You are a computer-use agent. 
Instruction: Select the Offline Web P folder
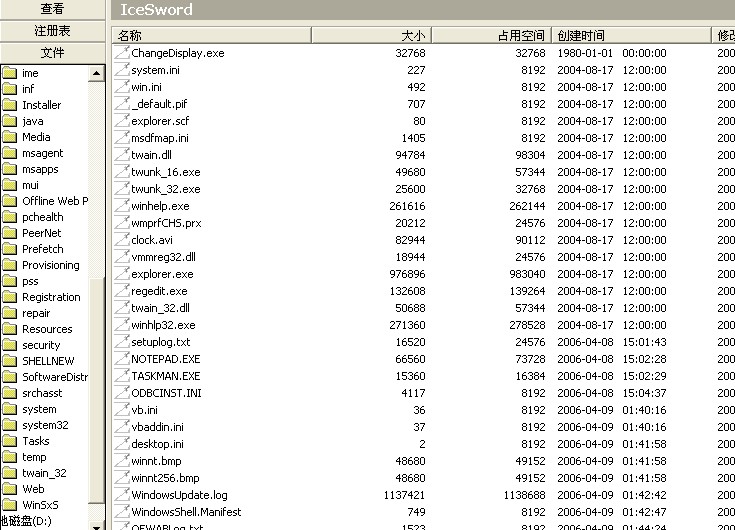click(55, 201)
